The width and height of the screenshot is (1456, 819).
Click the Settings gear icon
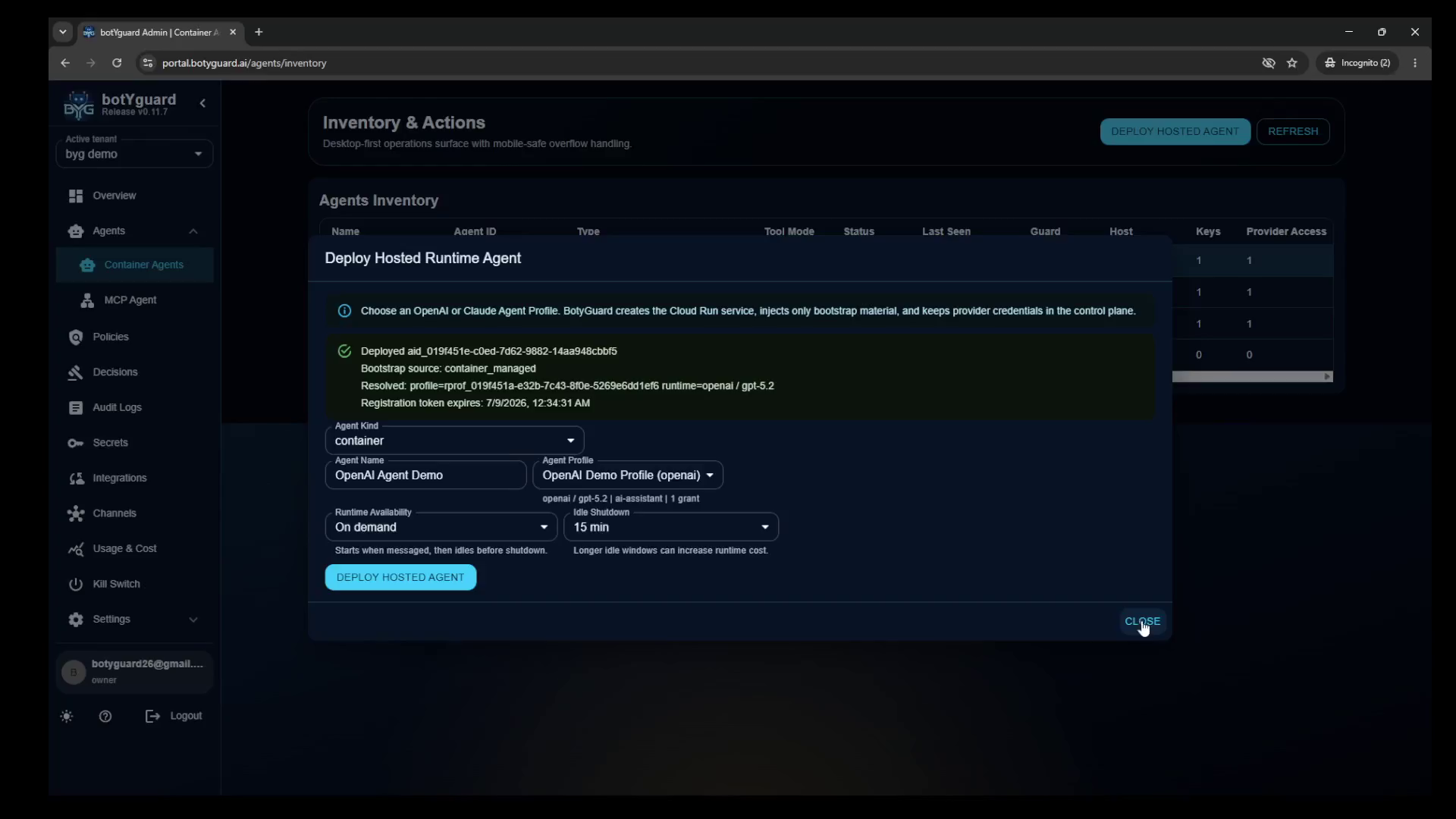[76, 620]
